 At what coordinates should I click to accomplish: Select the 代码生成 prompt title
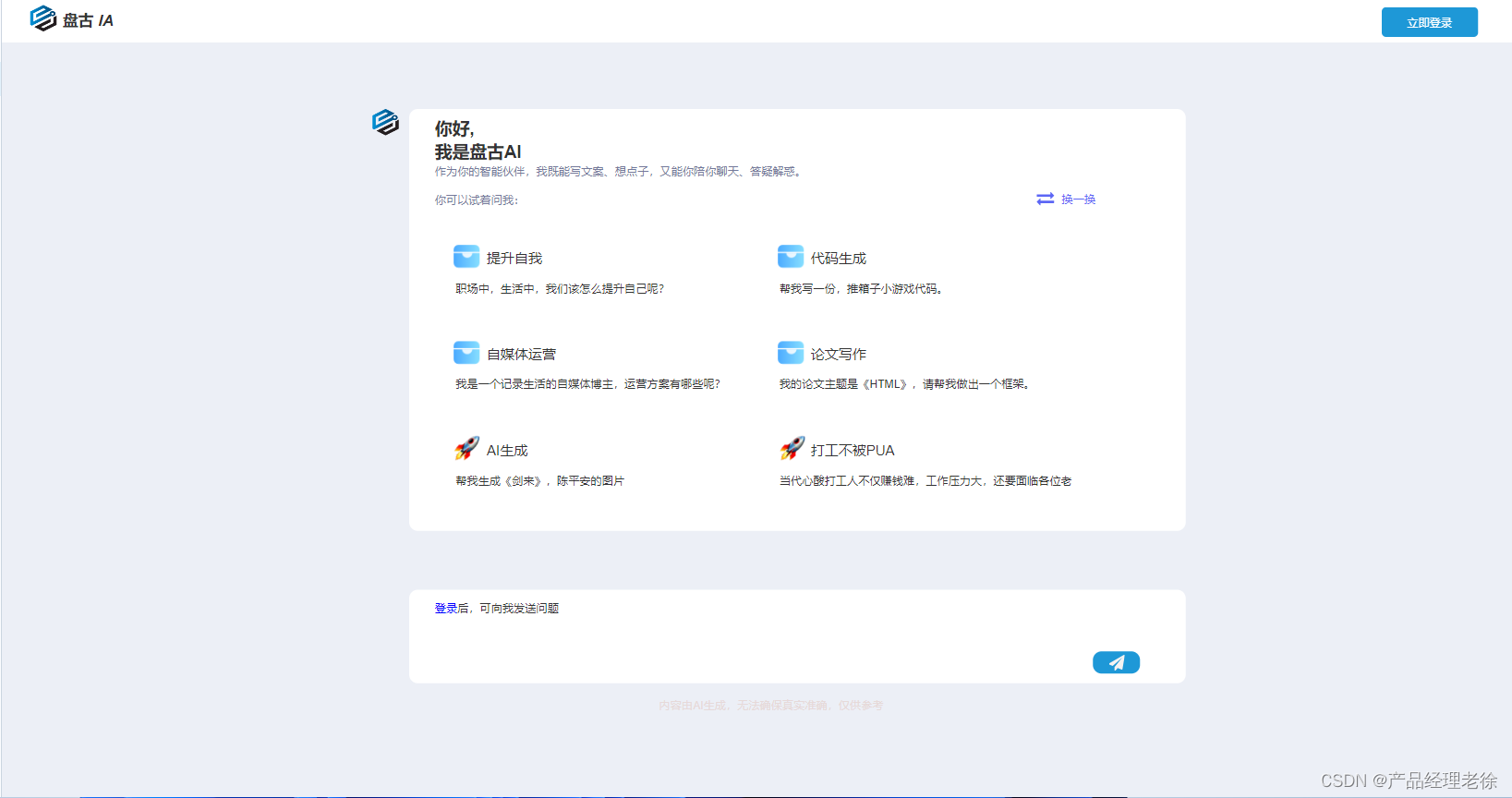[839, 259]
